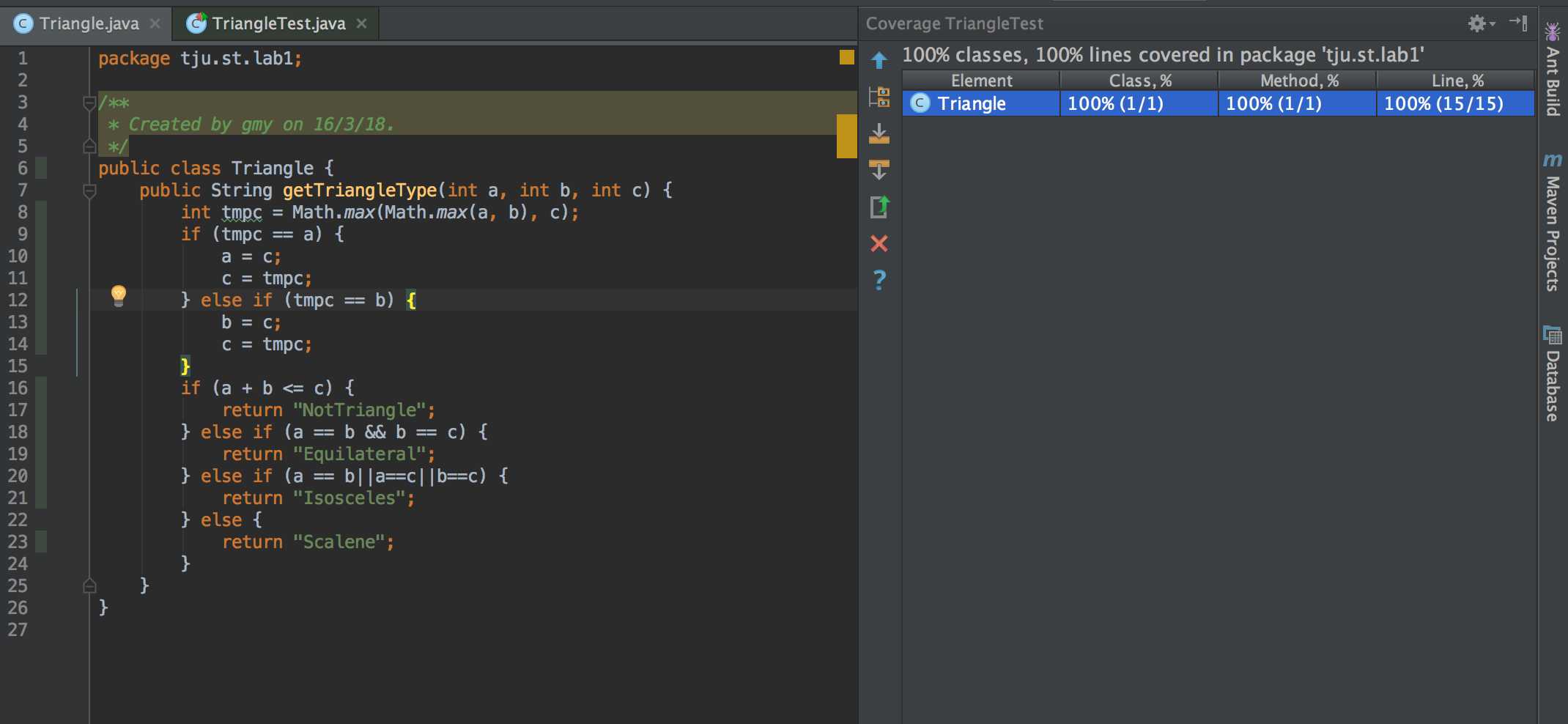Open the Ant Build tool window

point(1552,70)
